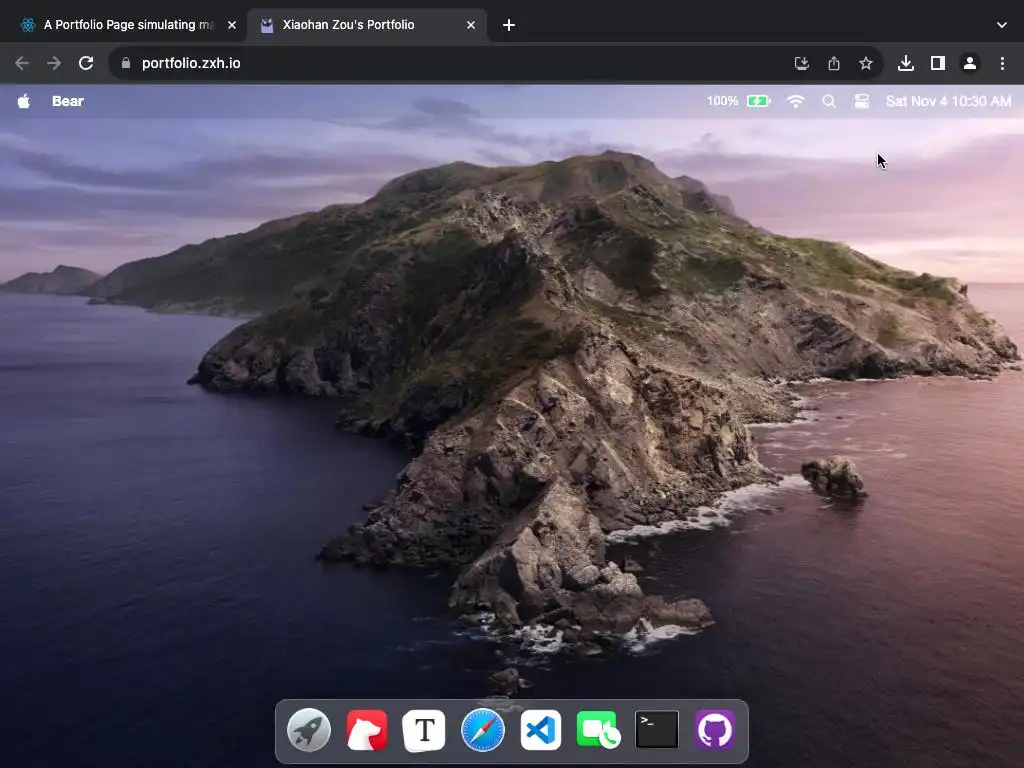Image resolution: width=1024 pixels, height=768 pixels.
Task: Share this page via the share icon
Action: [x=833, y=63]
